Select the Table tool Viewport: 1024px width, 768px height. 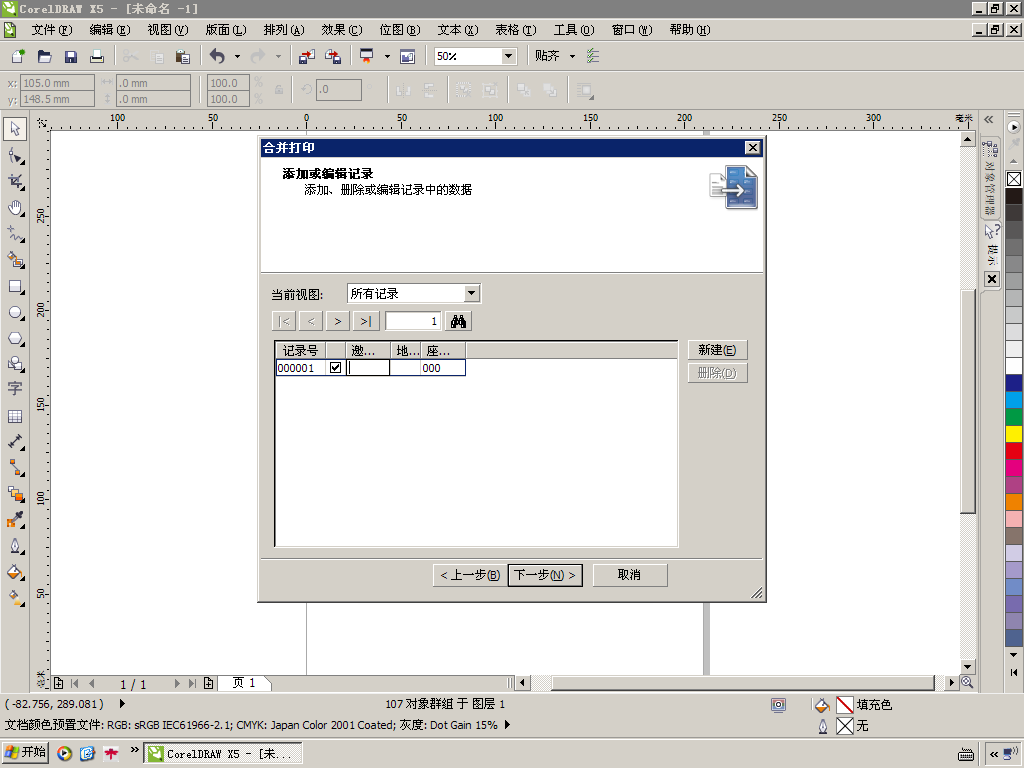click(x=15, y=416)
